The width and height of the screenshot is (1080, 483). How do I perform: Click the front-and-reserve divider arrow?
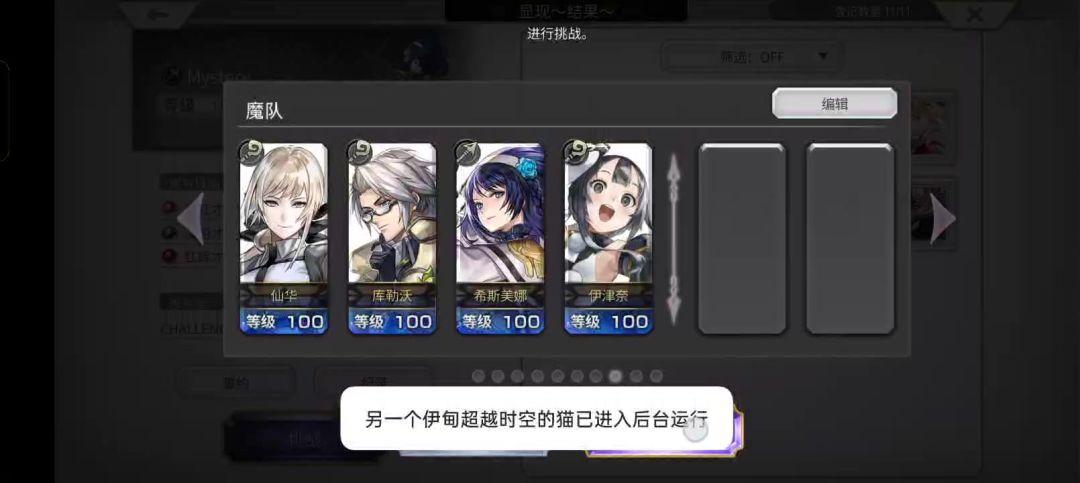[x=675, y=238]
